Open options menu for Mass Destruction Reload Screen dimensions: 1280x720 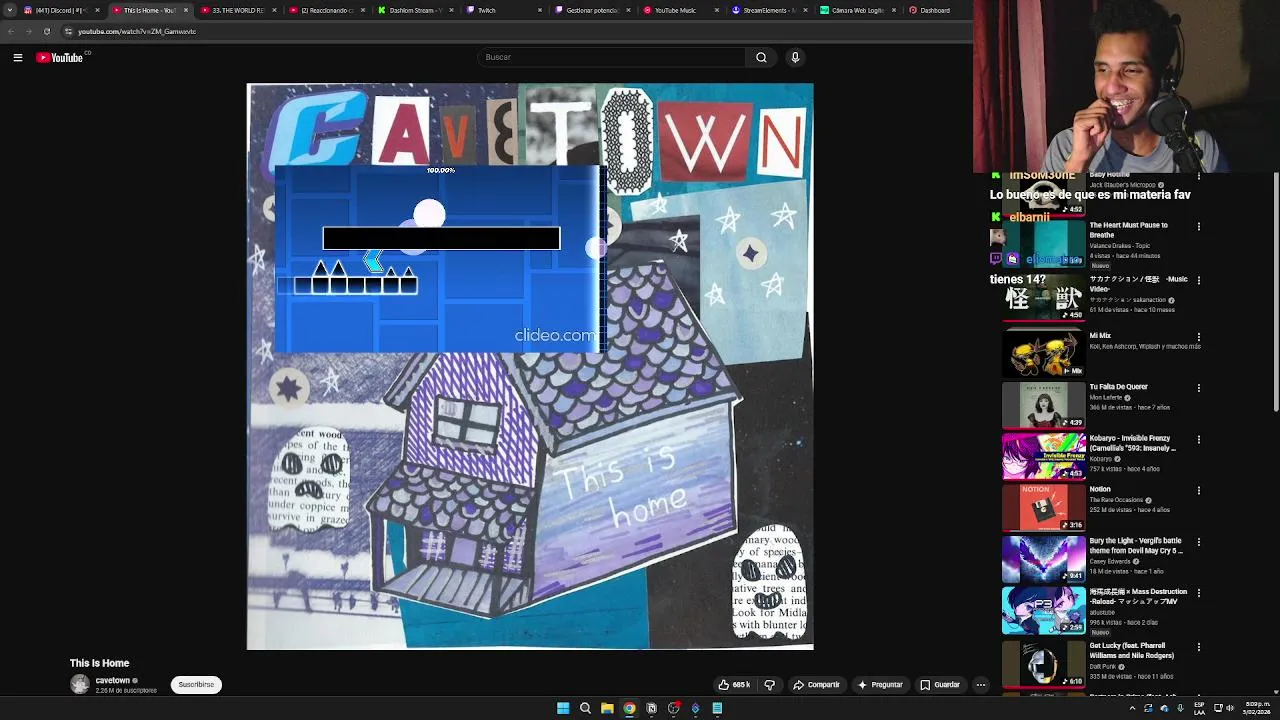[1198, 593]
